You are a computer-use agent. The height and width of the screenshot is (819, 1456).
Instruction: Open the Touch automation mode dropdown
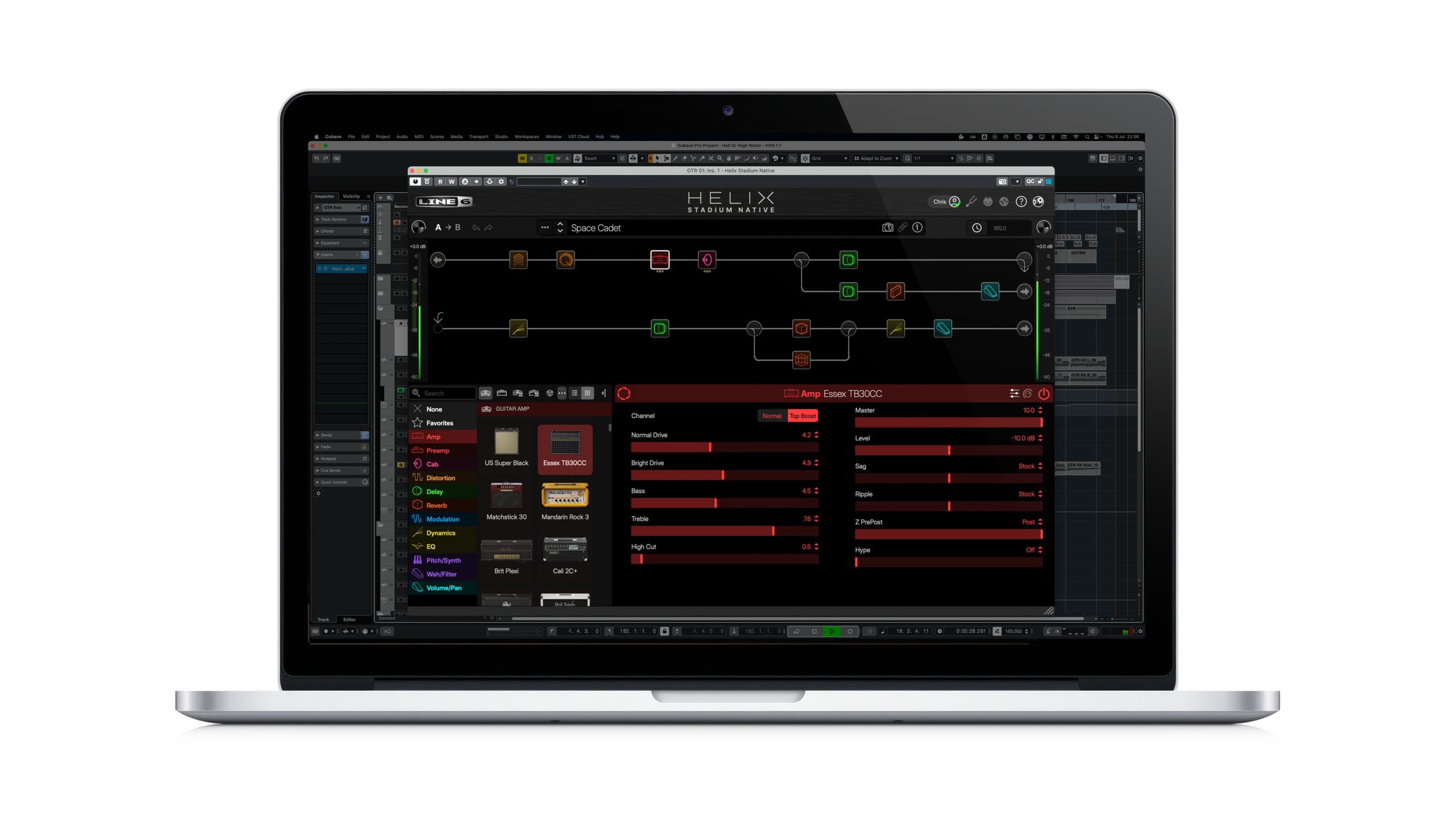[x=599, y=159]
